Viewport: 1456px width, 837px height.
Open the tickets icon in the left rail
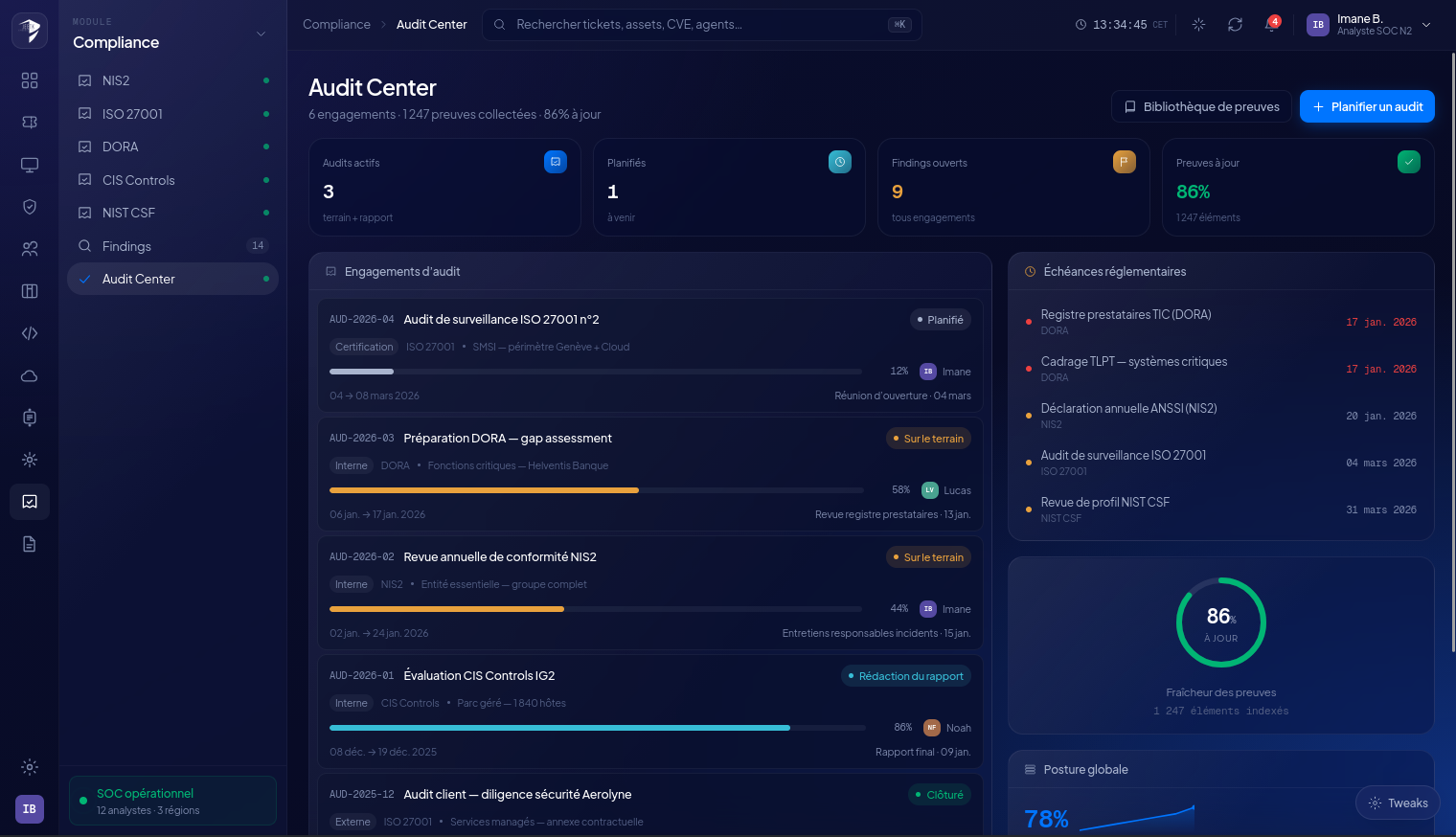coord(30,123)
